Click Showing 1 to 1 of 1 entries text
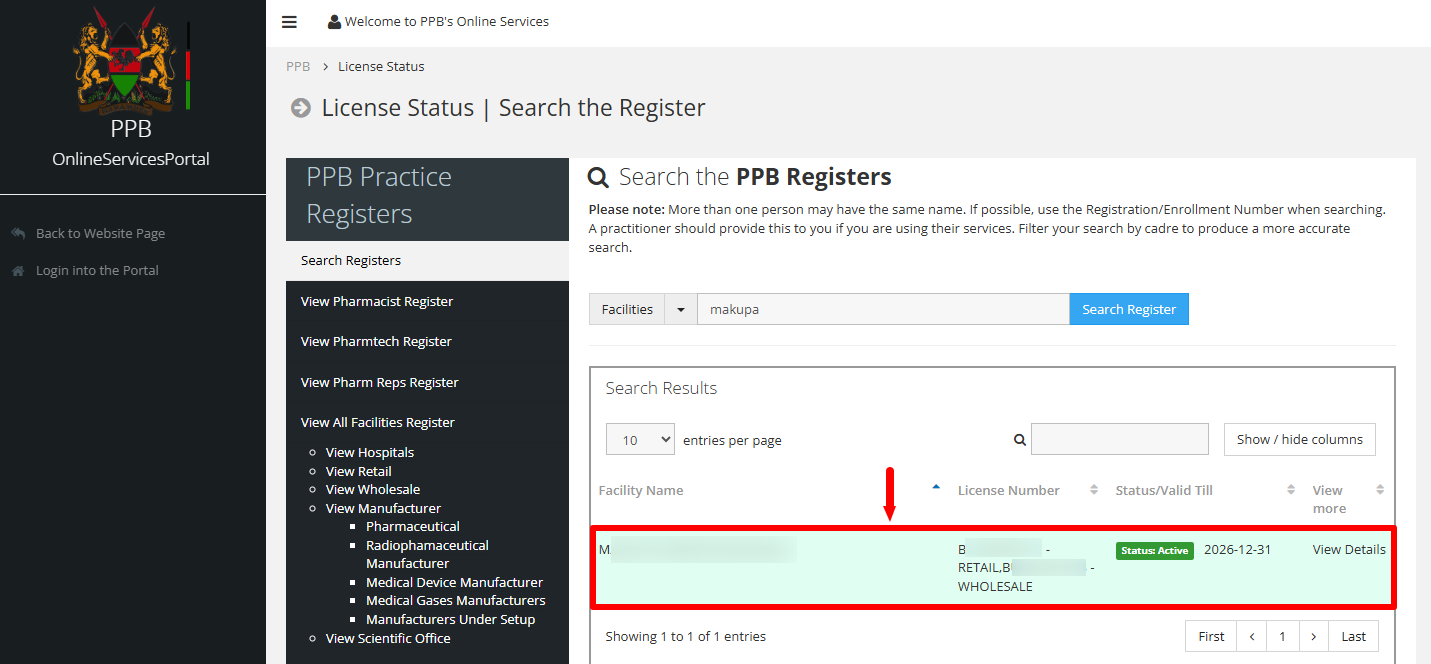 686,636
